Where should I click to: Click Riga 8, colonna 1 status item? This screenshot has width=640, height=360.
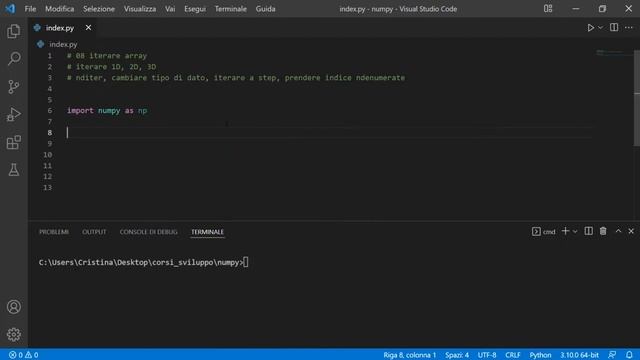tap(409, 355)
